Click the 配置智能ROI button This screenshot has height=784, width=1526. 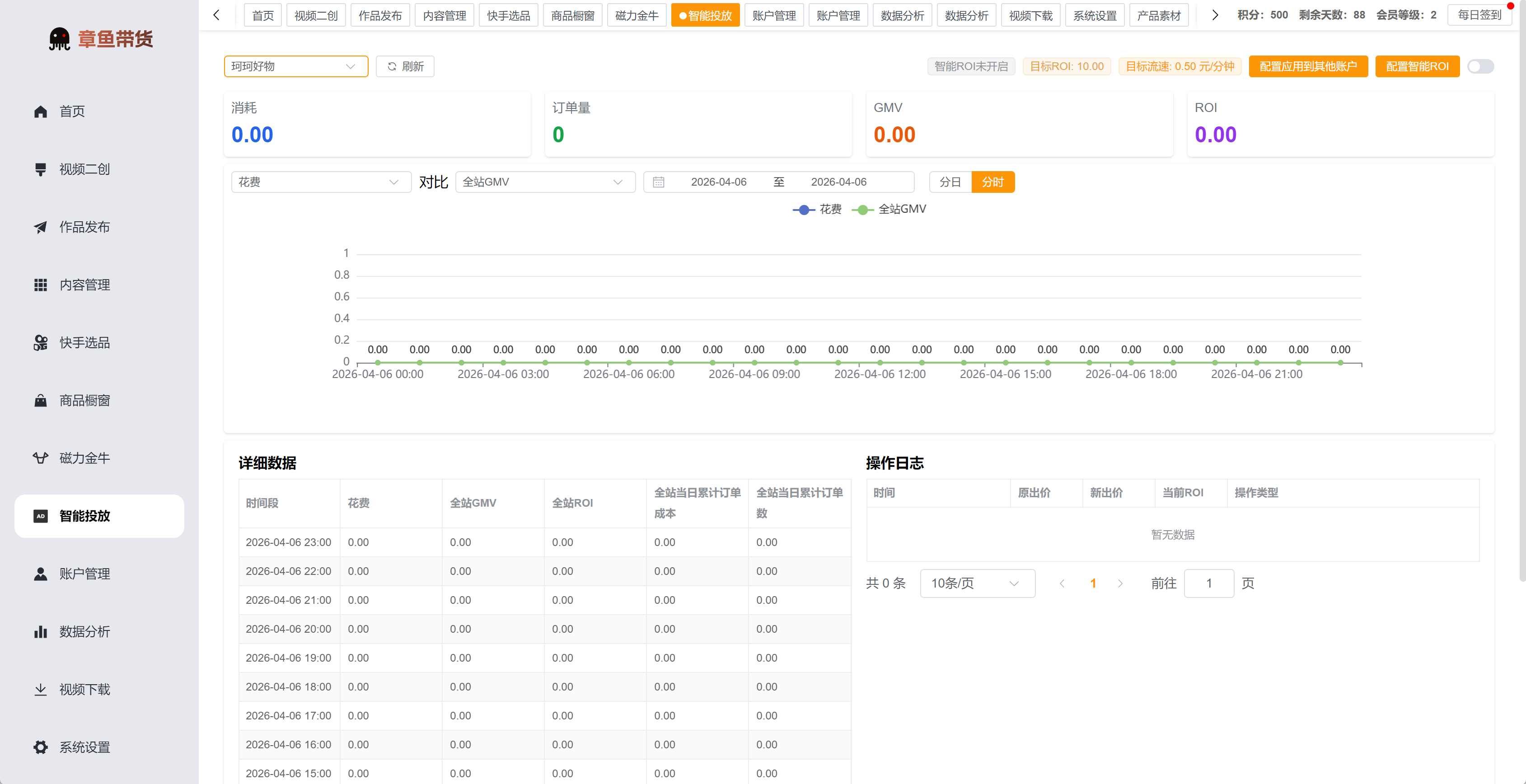pyautogui.click(x=1417, y=66)
